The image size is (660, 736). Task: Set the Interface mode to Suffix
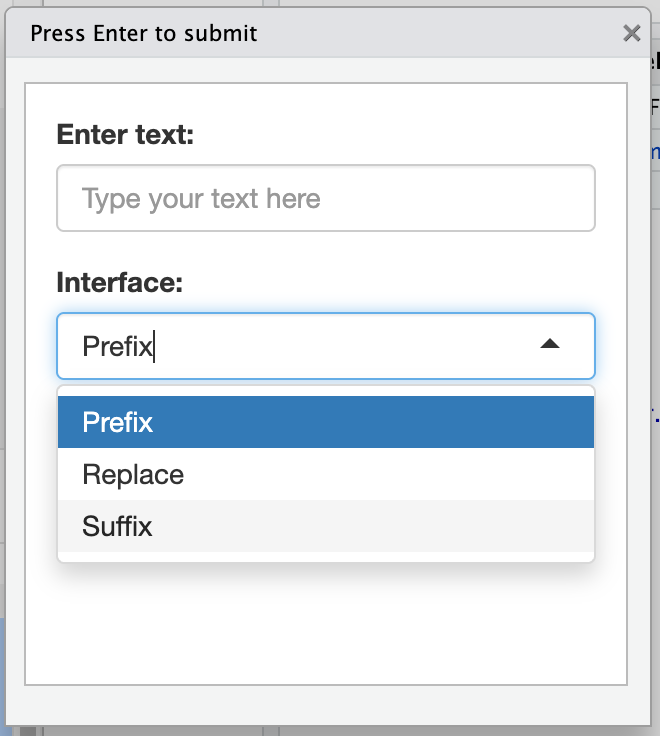(117, 526)
